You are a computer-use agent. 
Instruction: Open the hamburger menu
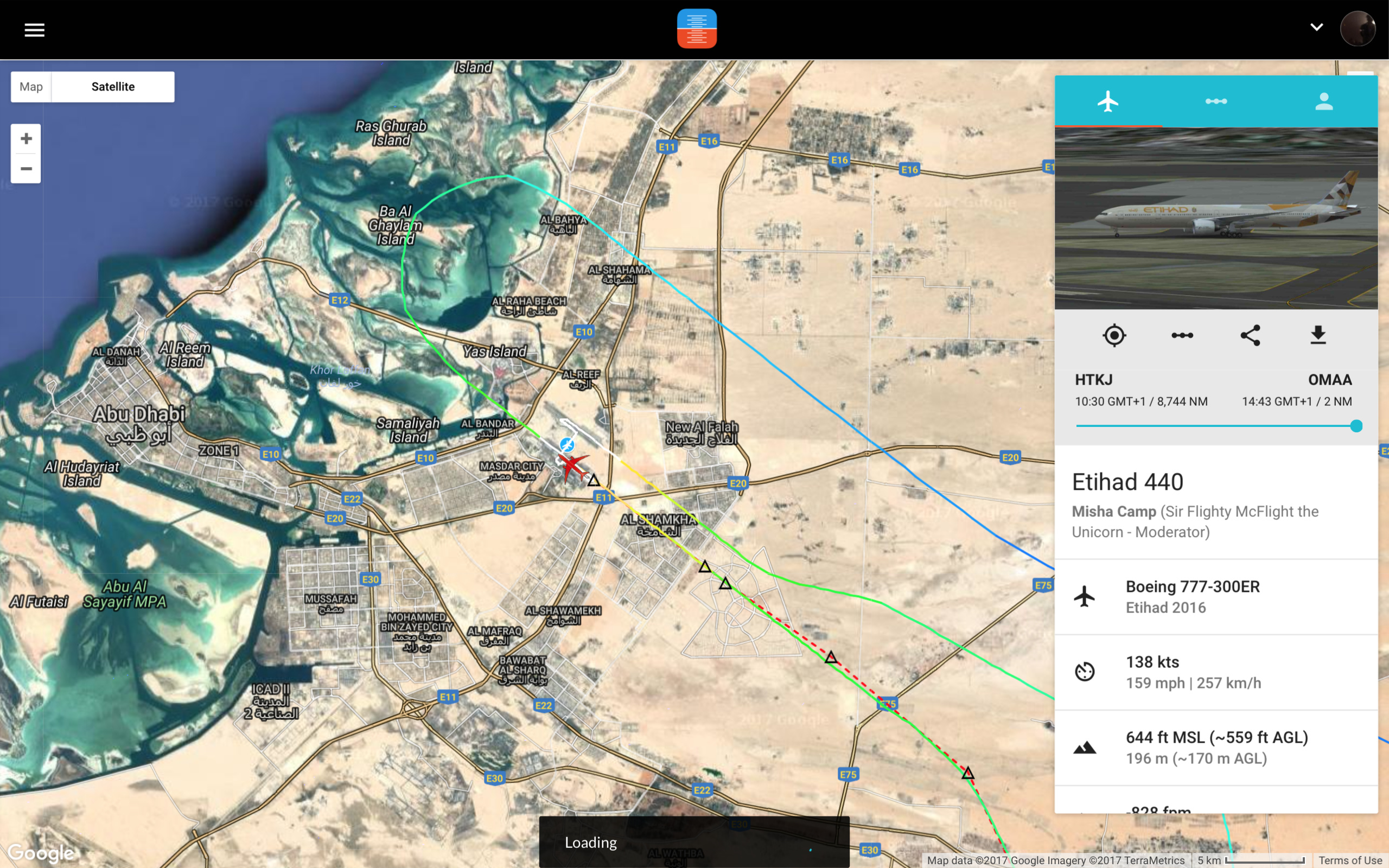[34, 30]
